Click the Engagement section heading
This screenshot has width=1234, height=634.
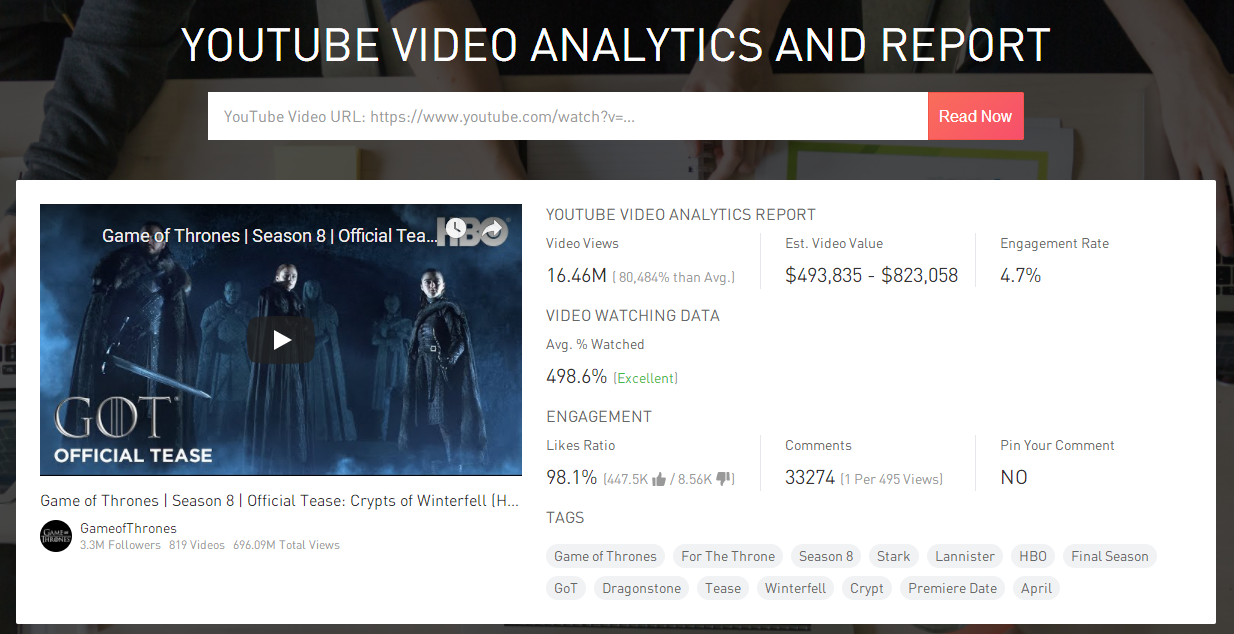(599, 417)
